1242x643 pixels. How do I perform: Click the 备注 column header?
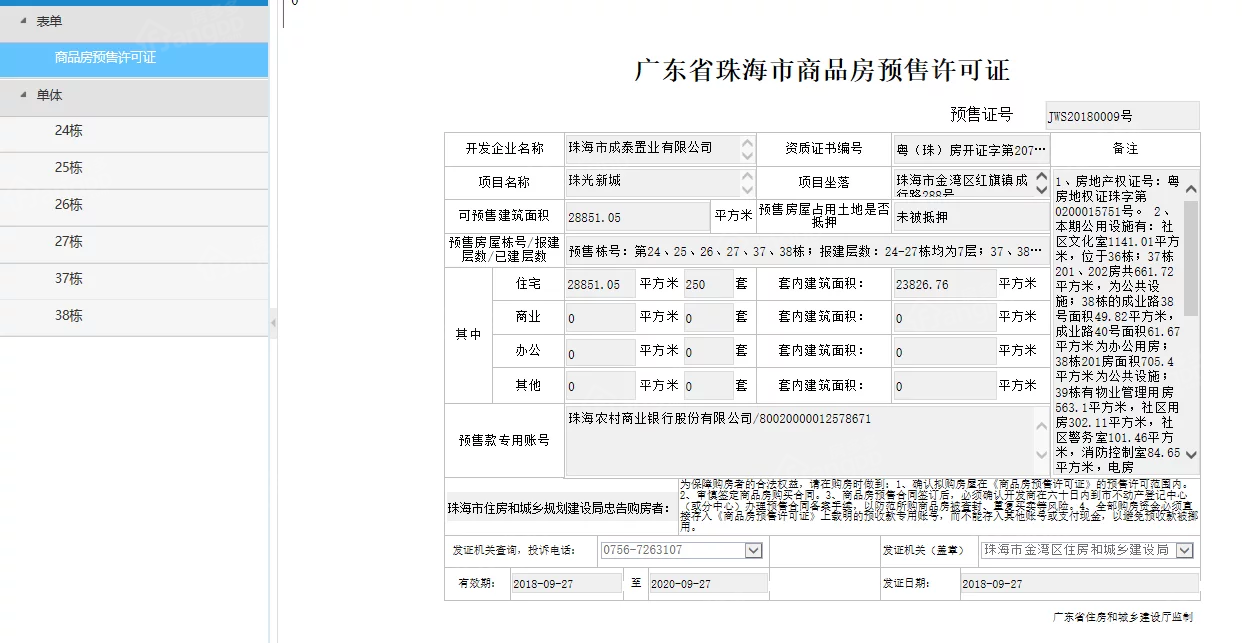(x=1125, y=148)
